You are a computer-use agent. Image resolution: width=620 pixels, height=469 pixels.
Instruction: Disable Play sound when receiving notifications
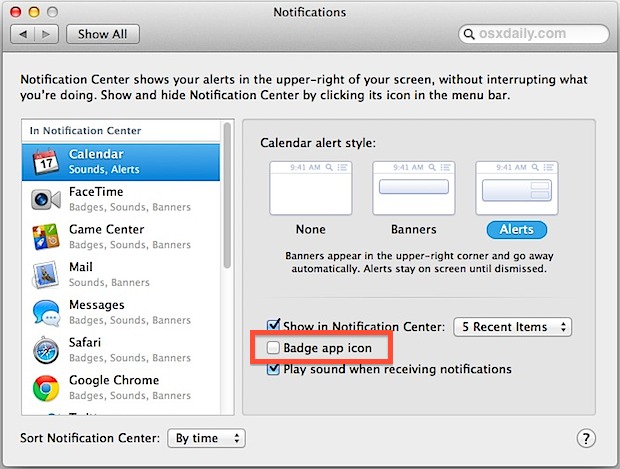(273, 369)
